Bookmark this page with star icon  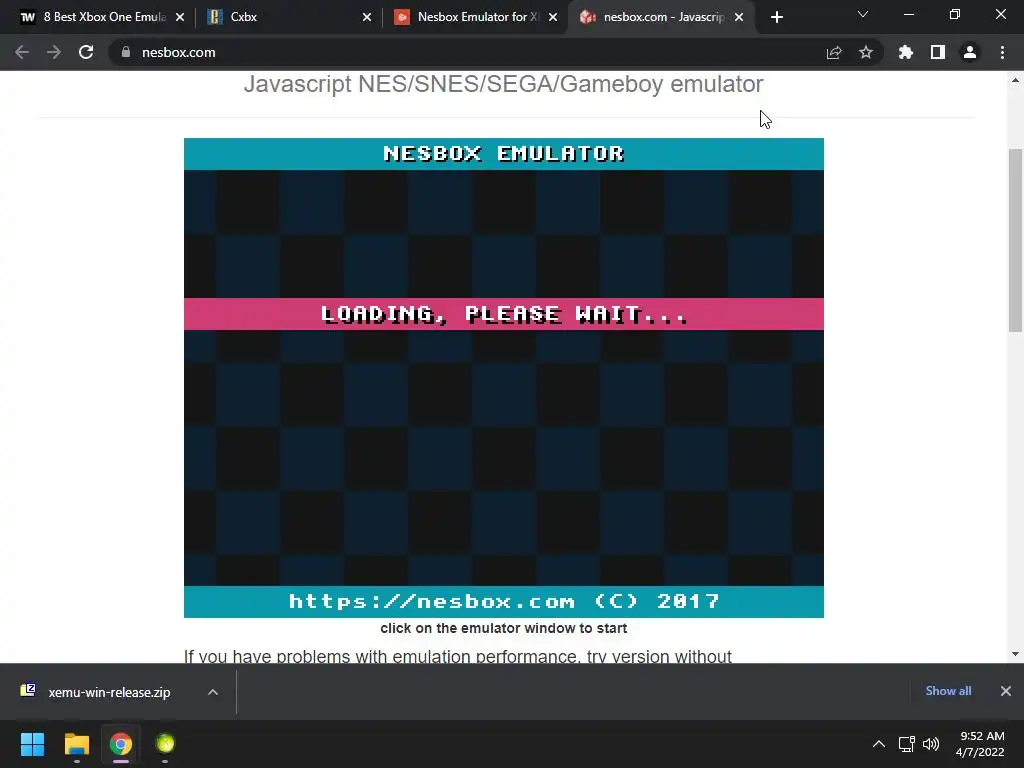click(x=866, y=52)
